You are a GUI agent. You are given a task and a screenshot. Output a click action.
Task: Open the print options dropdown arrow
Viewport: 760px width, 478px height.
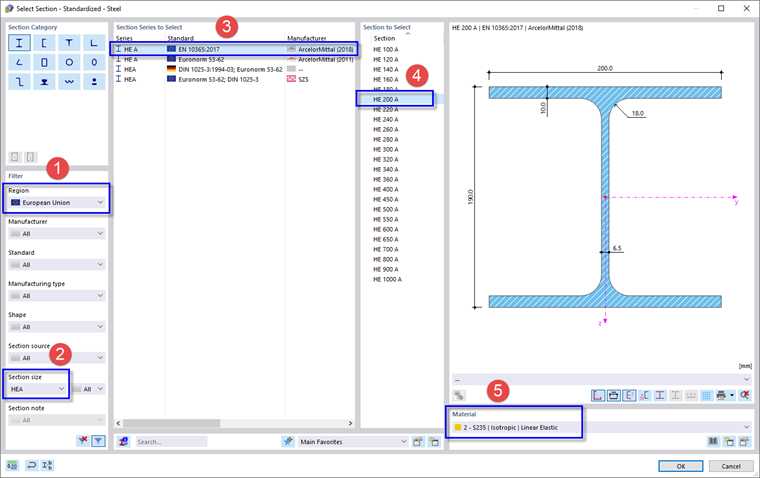[x=732, y=396]
